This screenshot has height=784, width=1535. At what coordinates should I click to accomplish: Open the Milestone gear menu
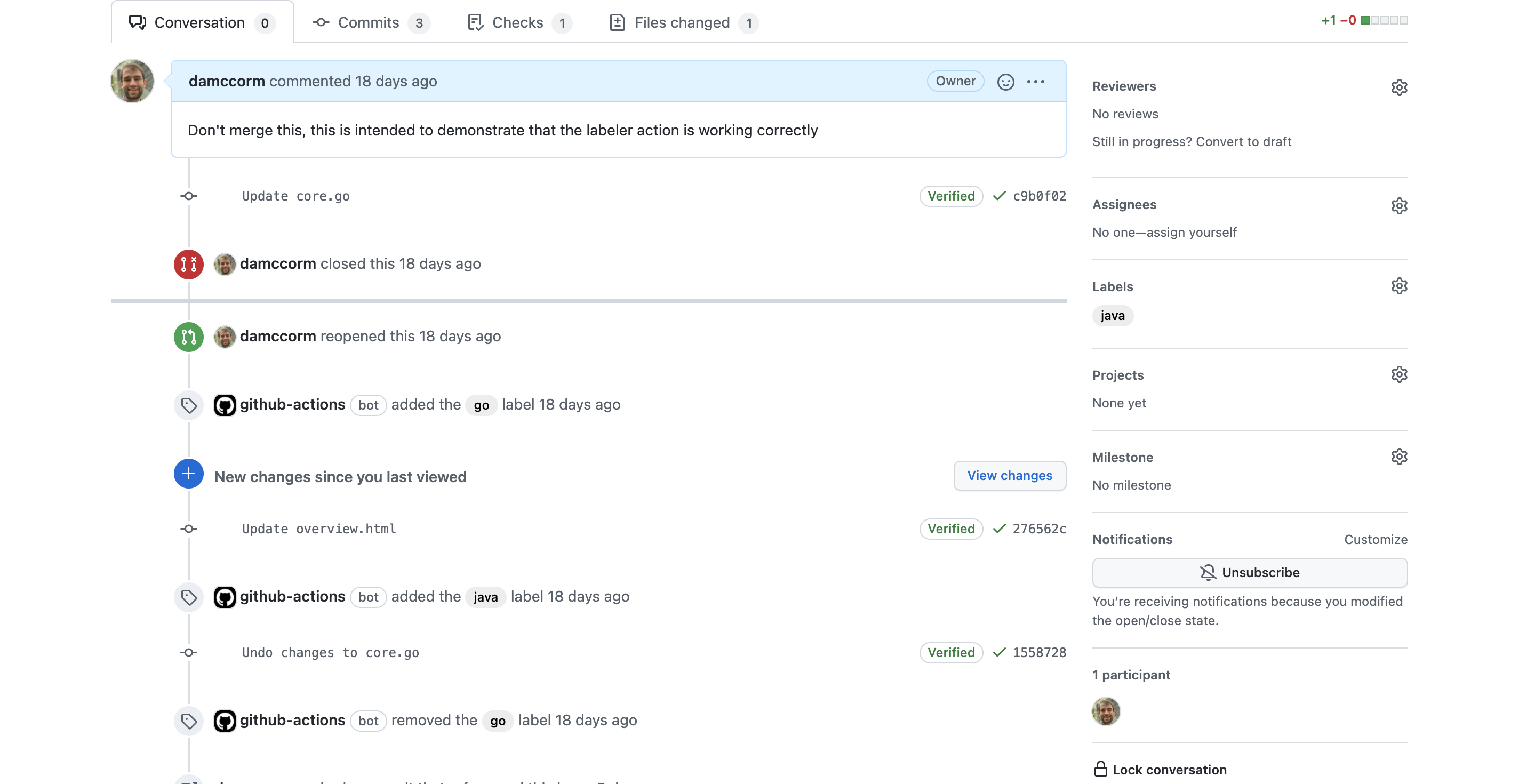1398,457
